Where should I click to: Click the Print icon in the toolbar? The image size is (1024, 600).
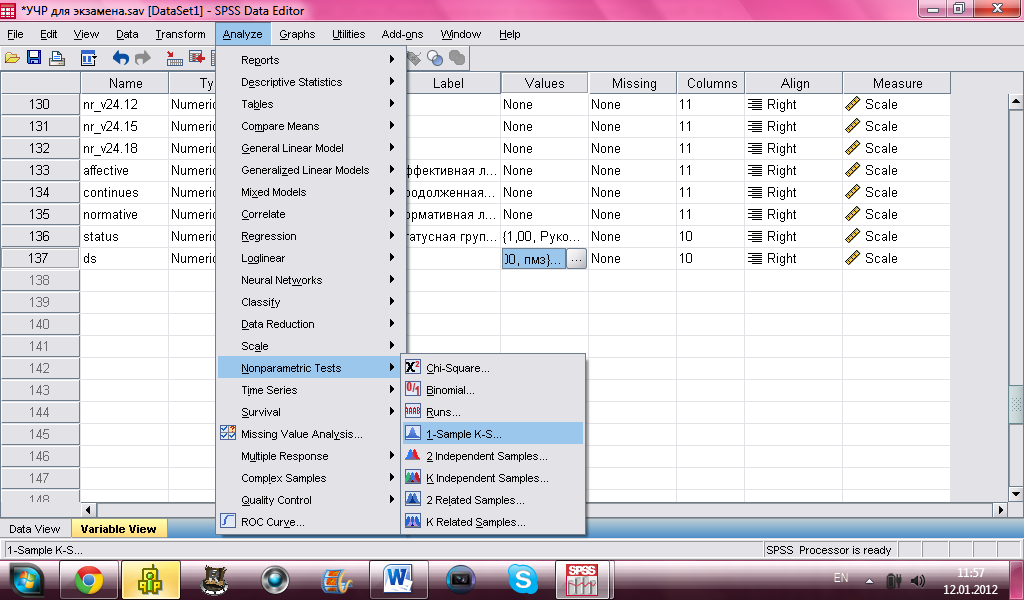pos(57,58)
